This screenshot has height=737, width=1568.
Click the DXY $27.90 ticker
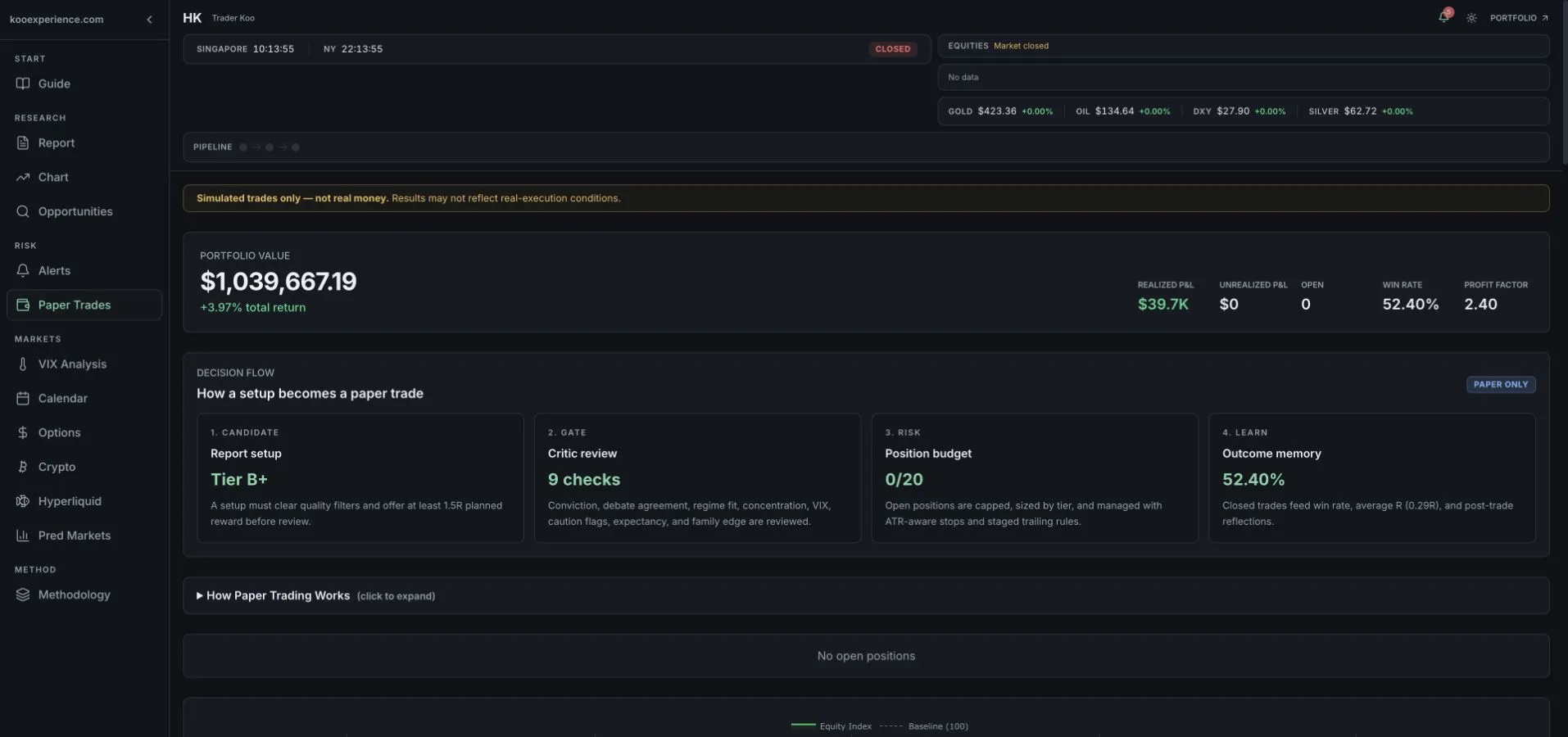click(x=1239, y=111)
